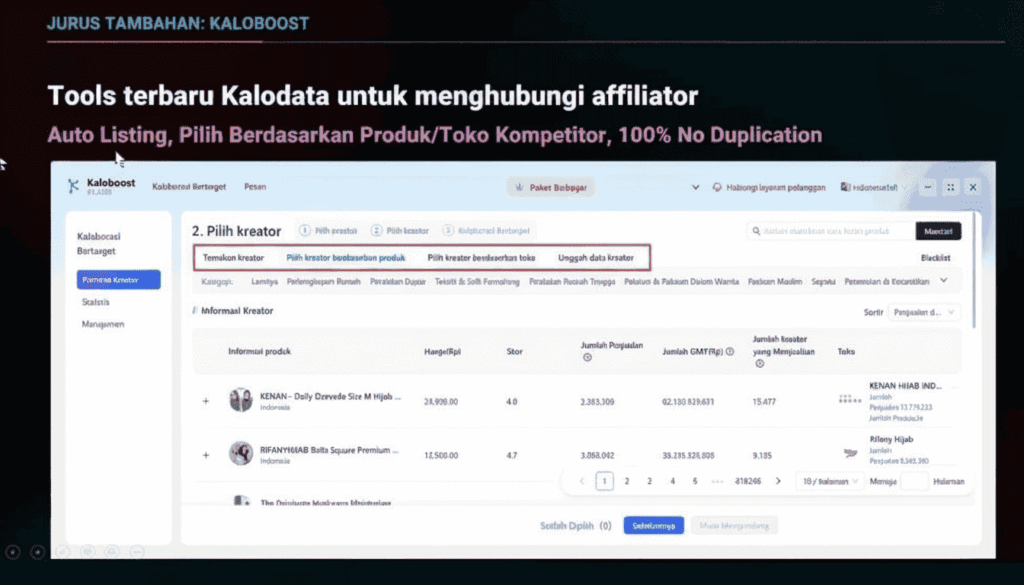Open the items per halaman dropdown
Screen dimensions: 1024x585
[829, 481]
